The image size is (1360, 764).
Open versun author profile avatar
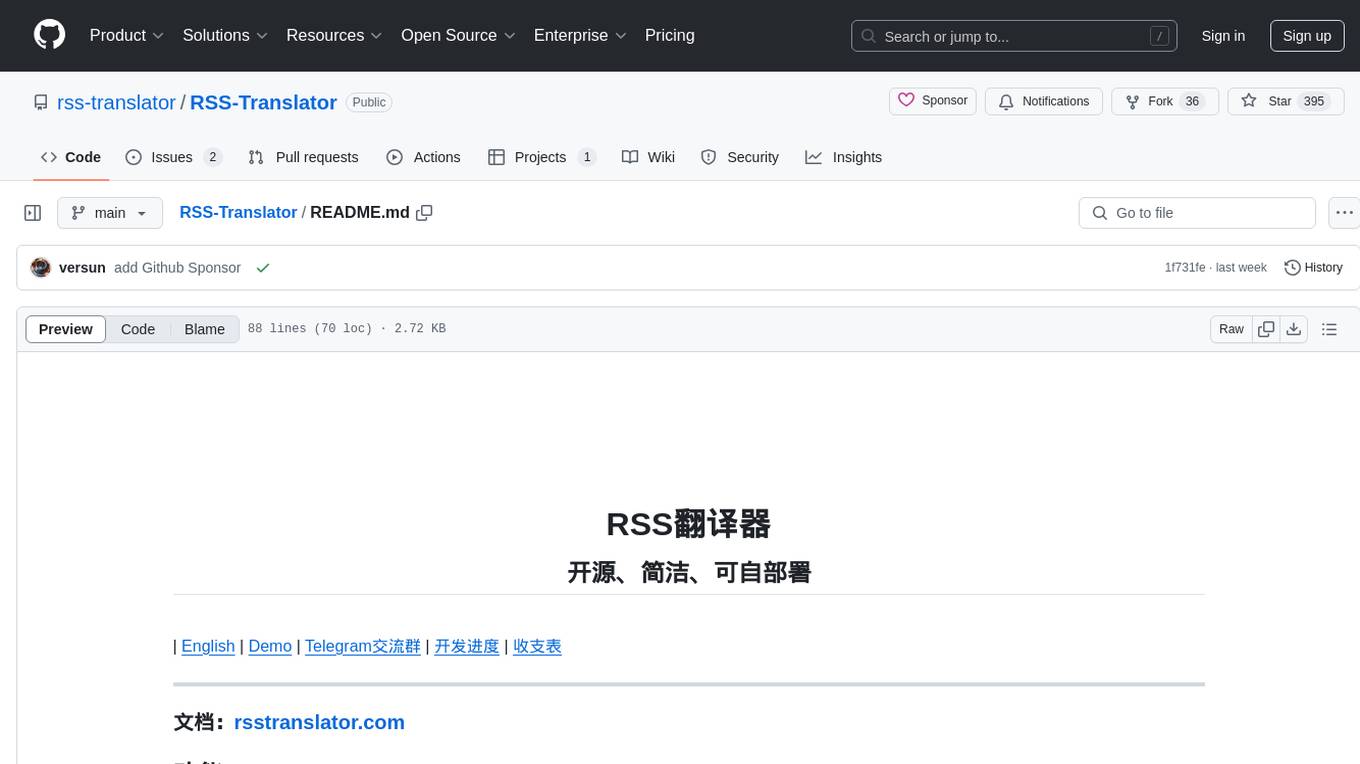coord(41,268)
